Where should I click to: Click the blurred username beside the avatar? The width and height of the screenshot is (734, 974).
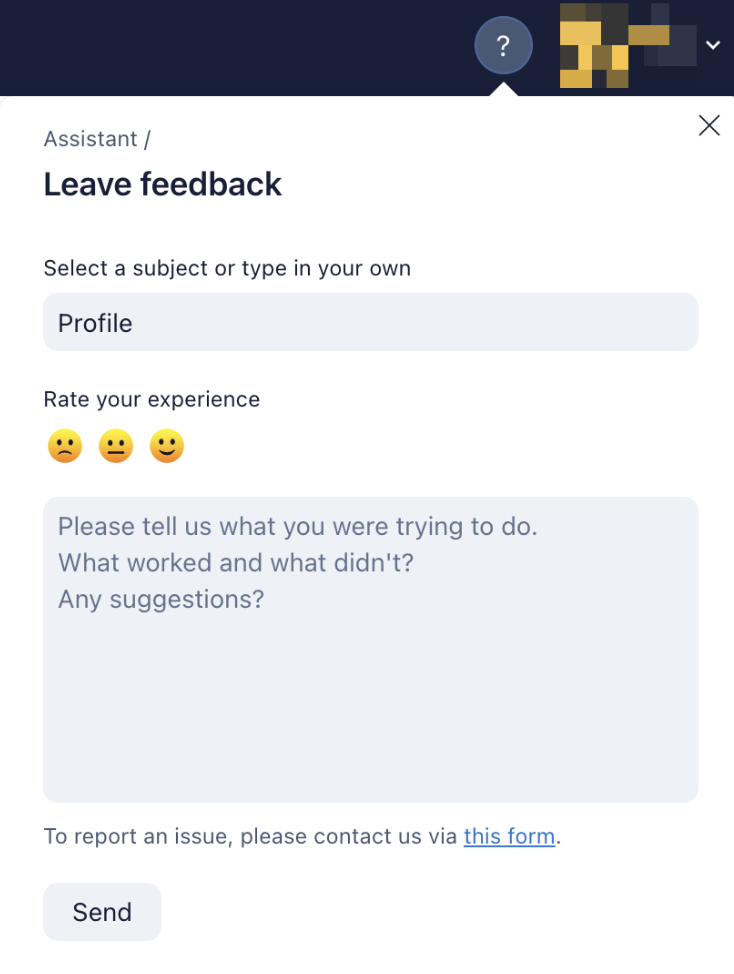[x=663, y=35]
